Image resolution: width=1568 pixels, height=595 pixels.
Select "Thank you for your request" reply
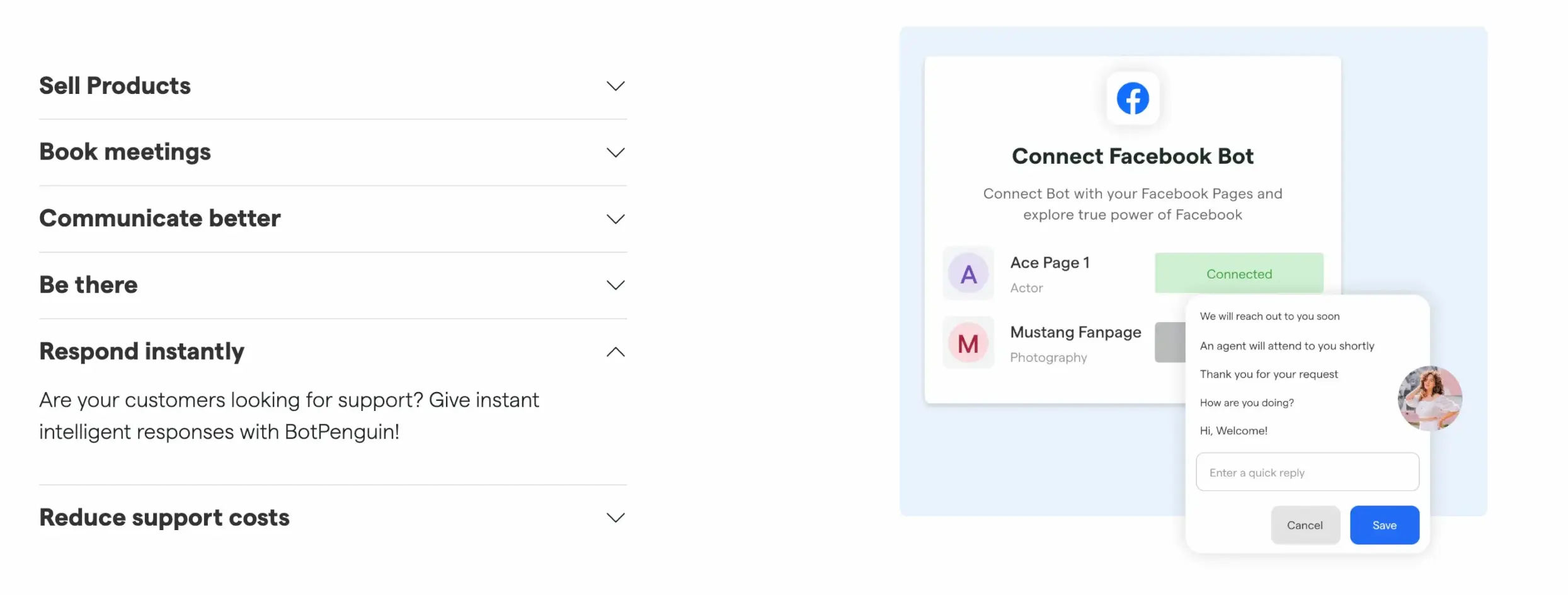pyautogui.click(x=1269, y=374)
